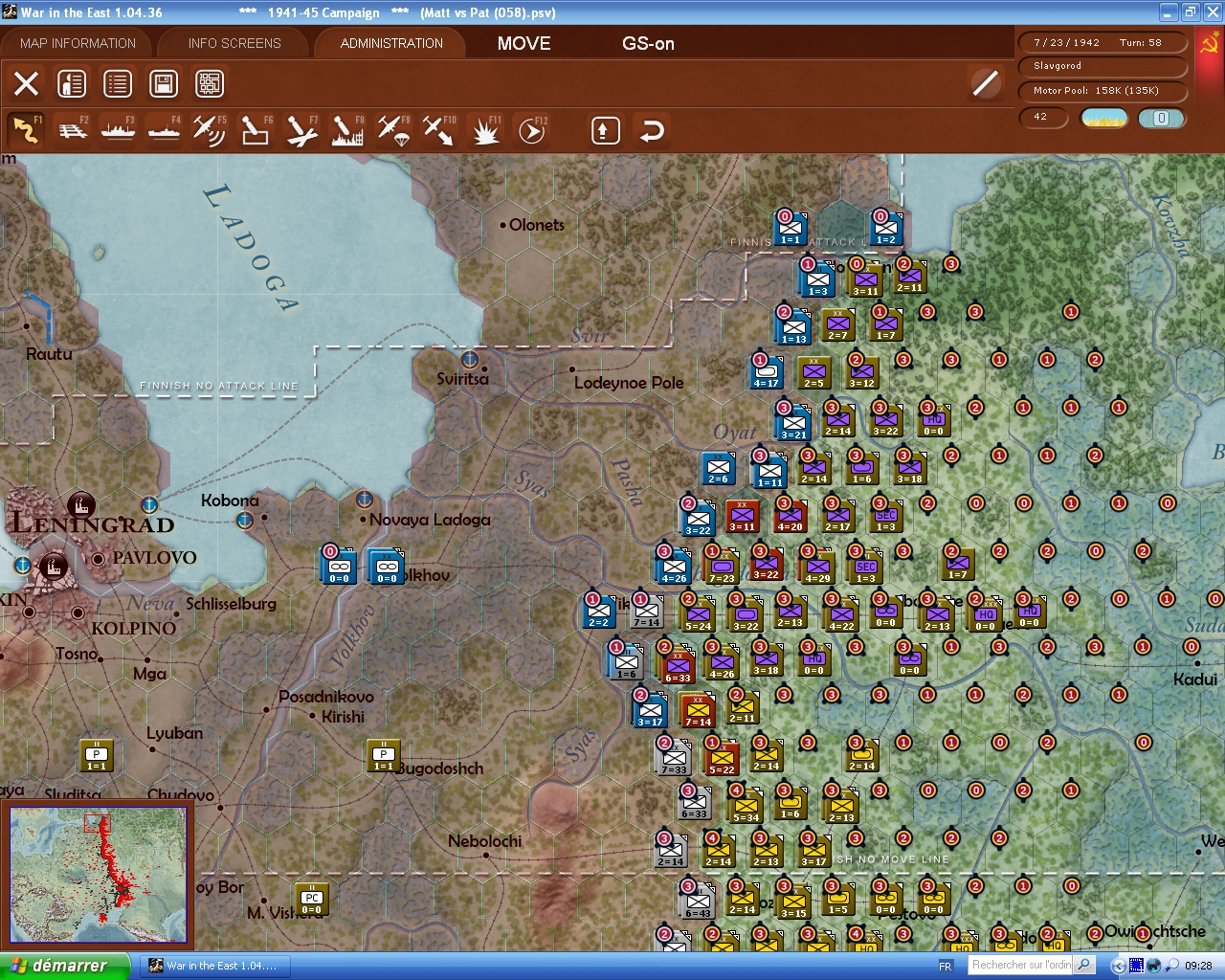Screen dimensions: 1225x980
Task: Click the Lodeynoe Pole town label
Action: click(x=629, y=383)
